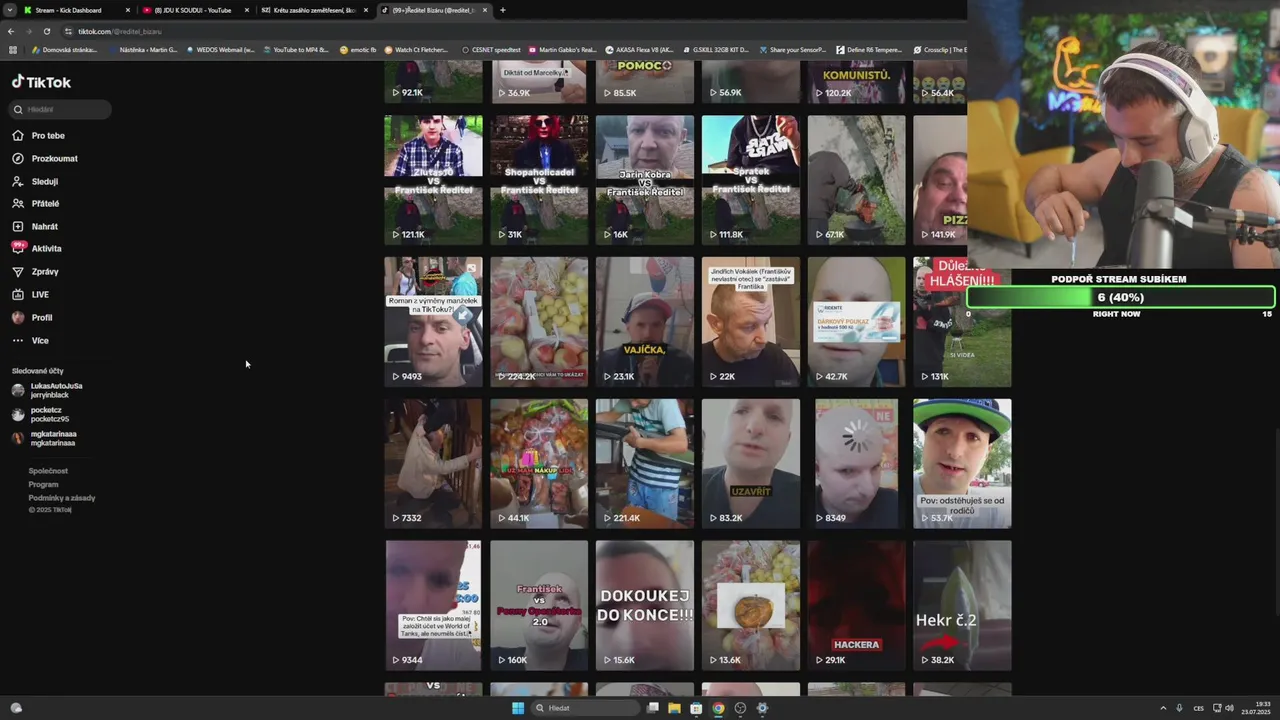Open the Společnost footer link
The width and height of the screenshot is (1280, 720).
coord(48,471)
